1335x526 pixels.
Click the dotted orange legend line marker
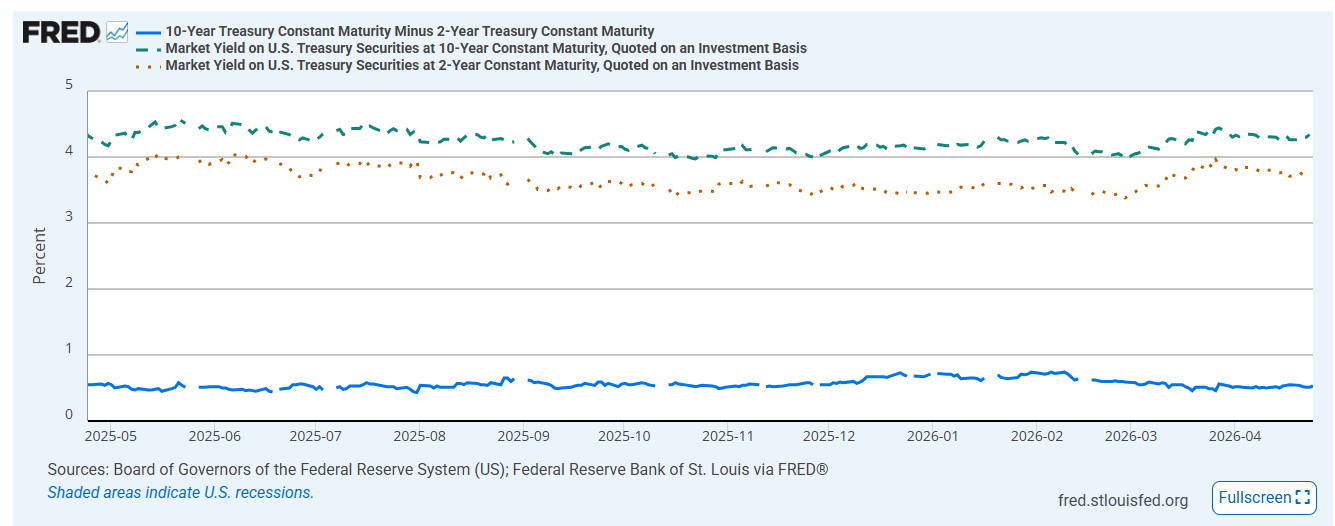[148, 66]
